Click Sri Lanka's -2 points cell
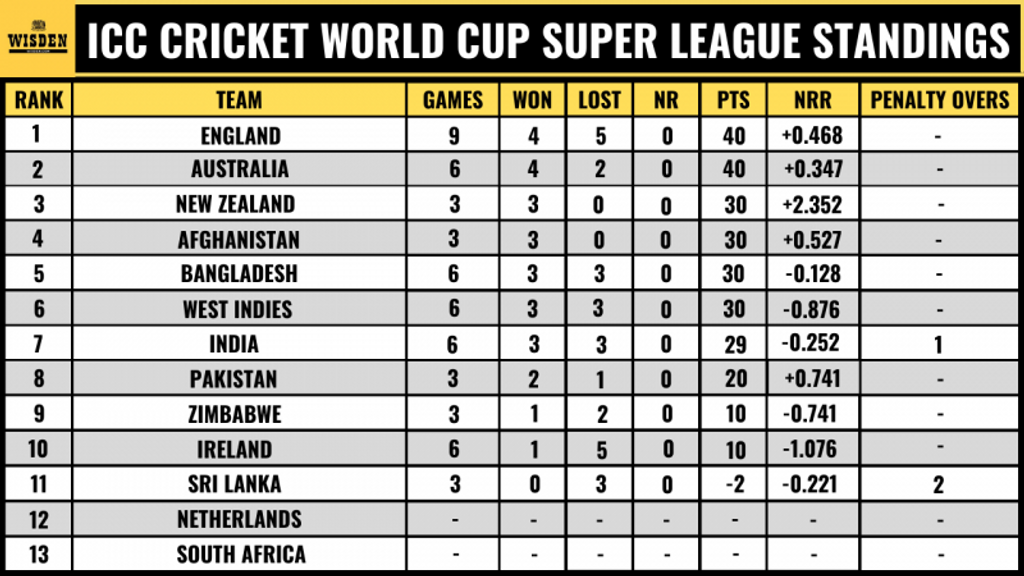This screenshot has height=576, width=1024. coord(735,485)
